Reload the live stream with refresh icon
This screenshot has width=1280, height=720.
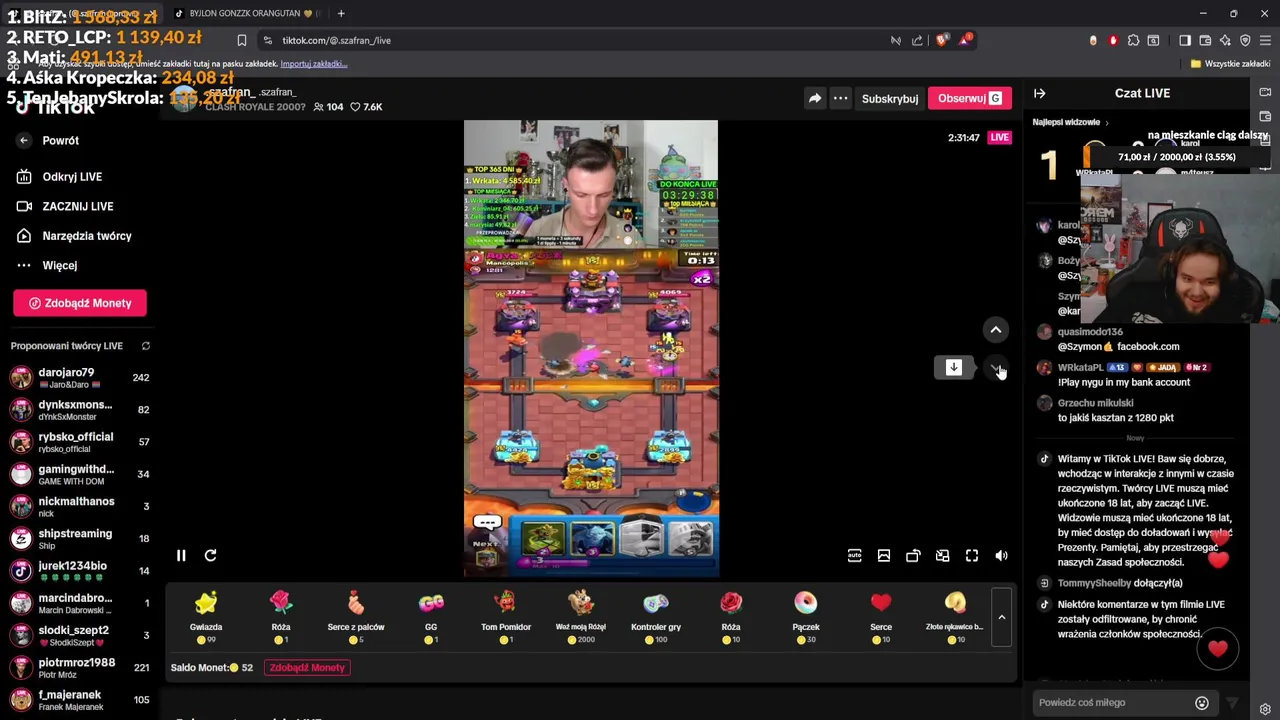coord(210,555)
